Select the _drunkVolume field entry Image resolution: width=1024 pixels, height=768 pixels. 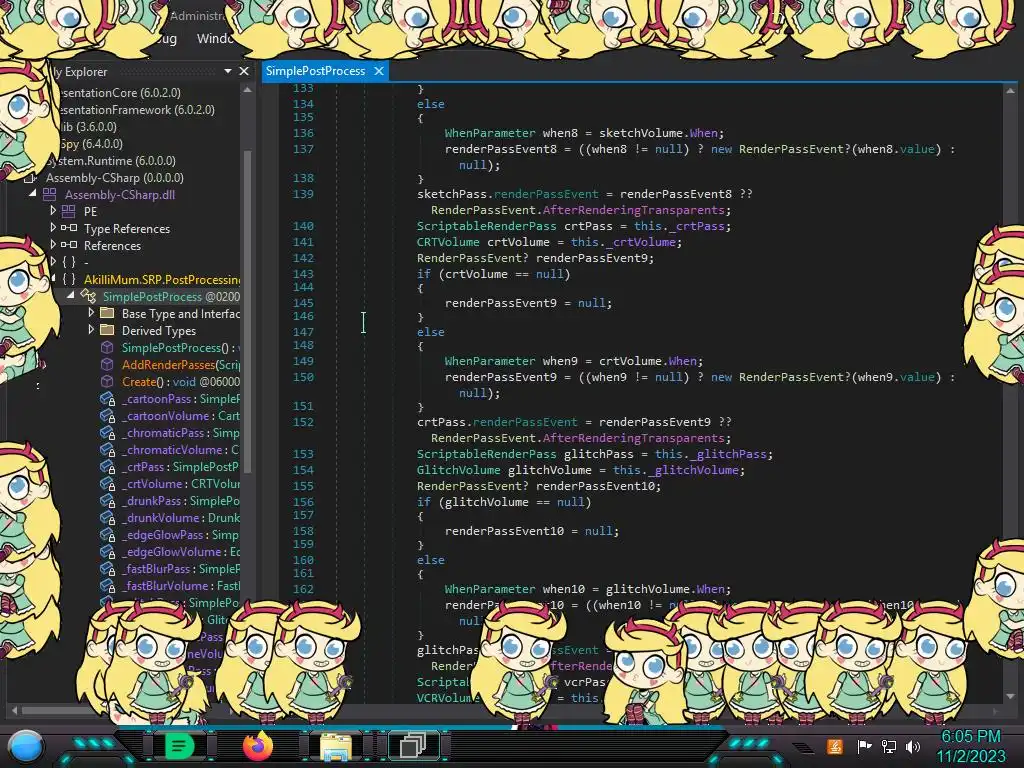180,518
